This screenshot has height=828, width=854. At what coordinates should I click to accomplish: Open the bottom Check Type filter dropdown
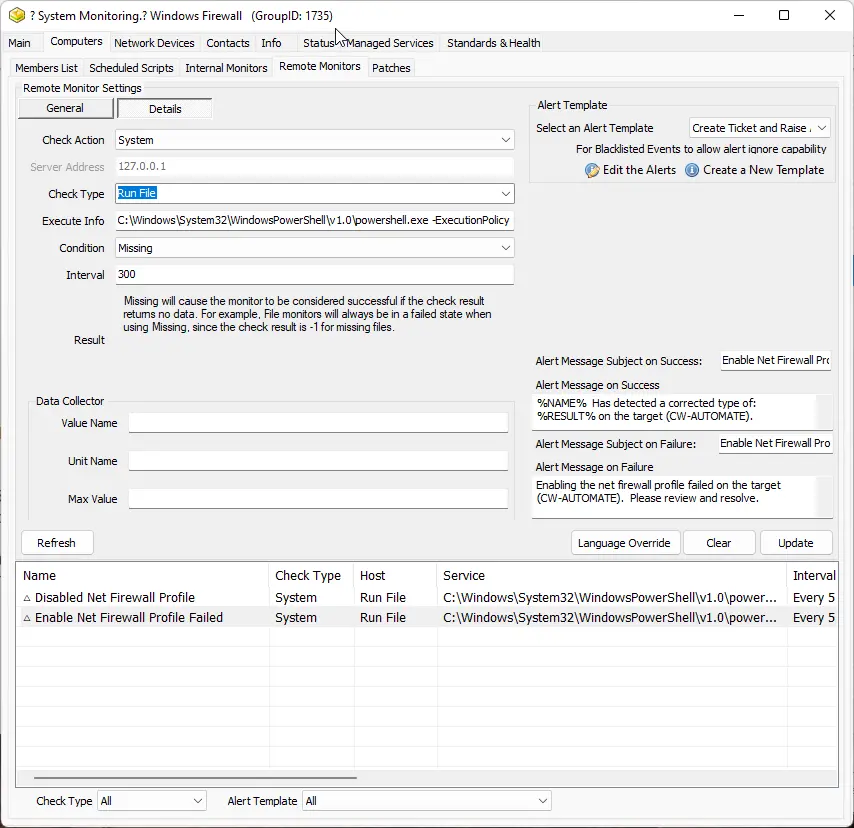pyautogui.click(x=198, y=801)
